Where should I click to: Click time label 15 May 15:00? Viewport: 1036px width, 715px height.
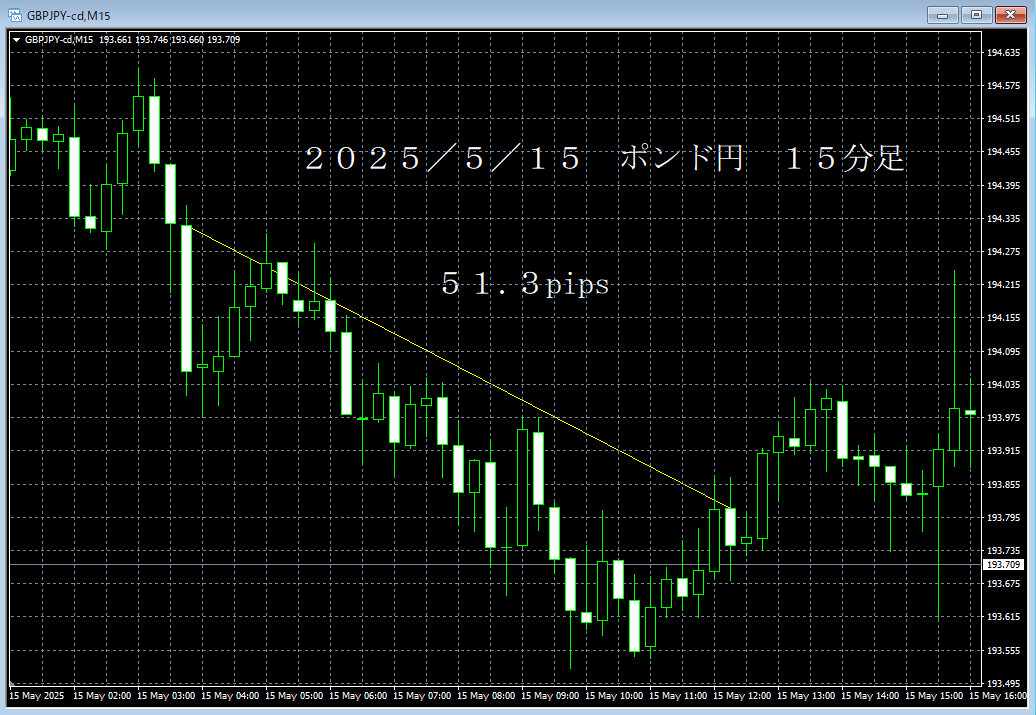pos(934,695)
